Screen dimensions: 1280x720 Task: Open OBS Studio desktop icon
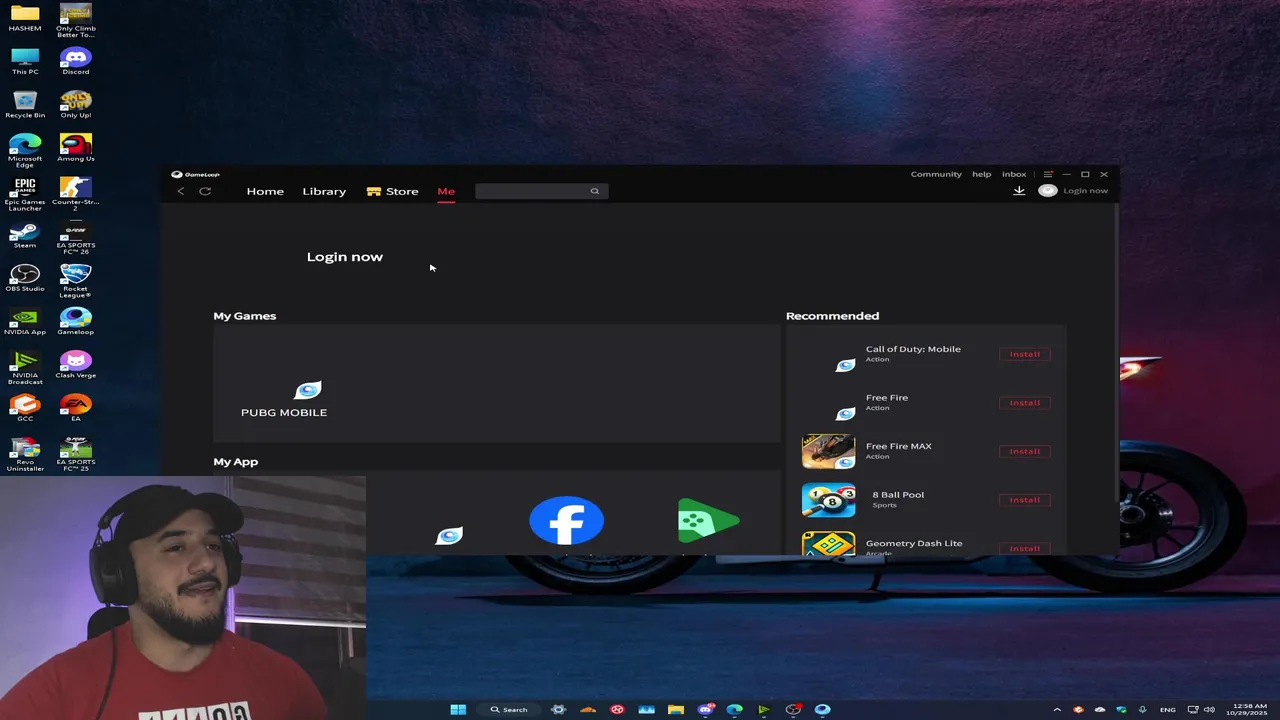tap(25, 278)
